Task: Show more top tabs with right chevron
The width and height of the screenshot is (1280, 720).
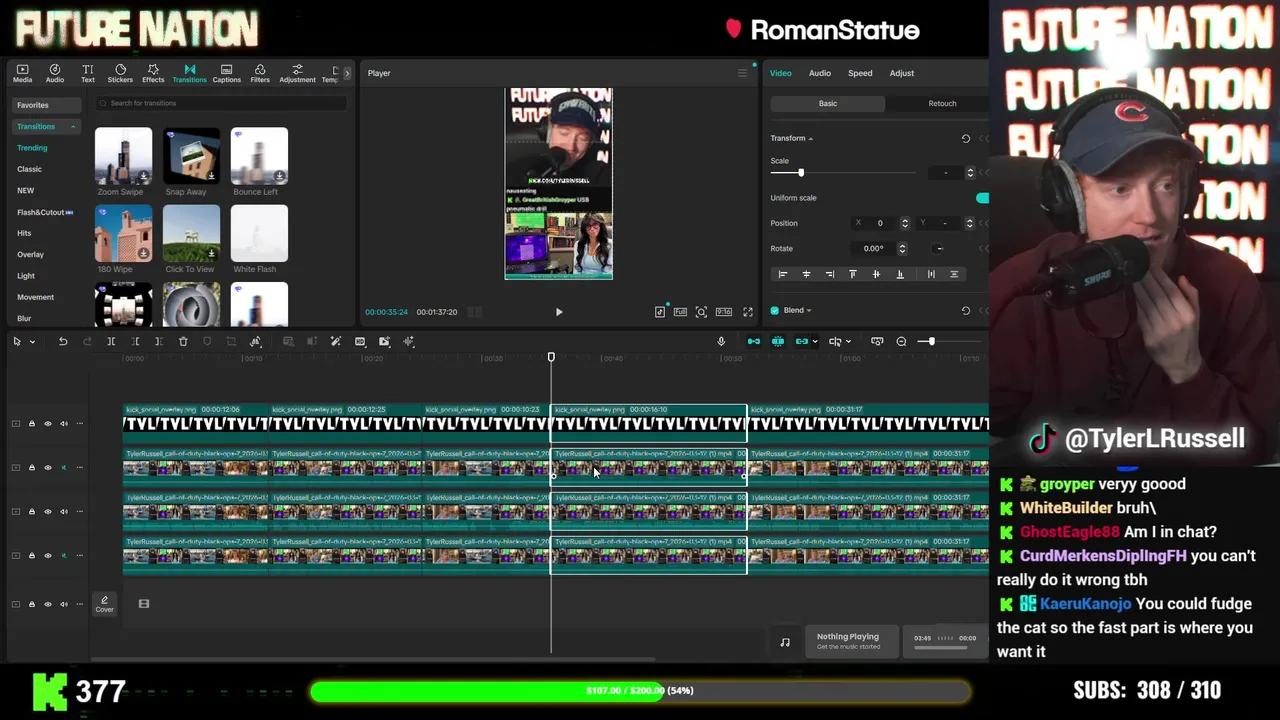Action: pyautogui.click(x=347, y=73)
